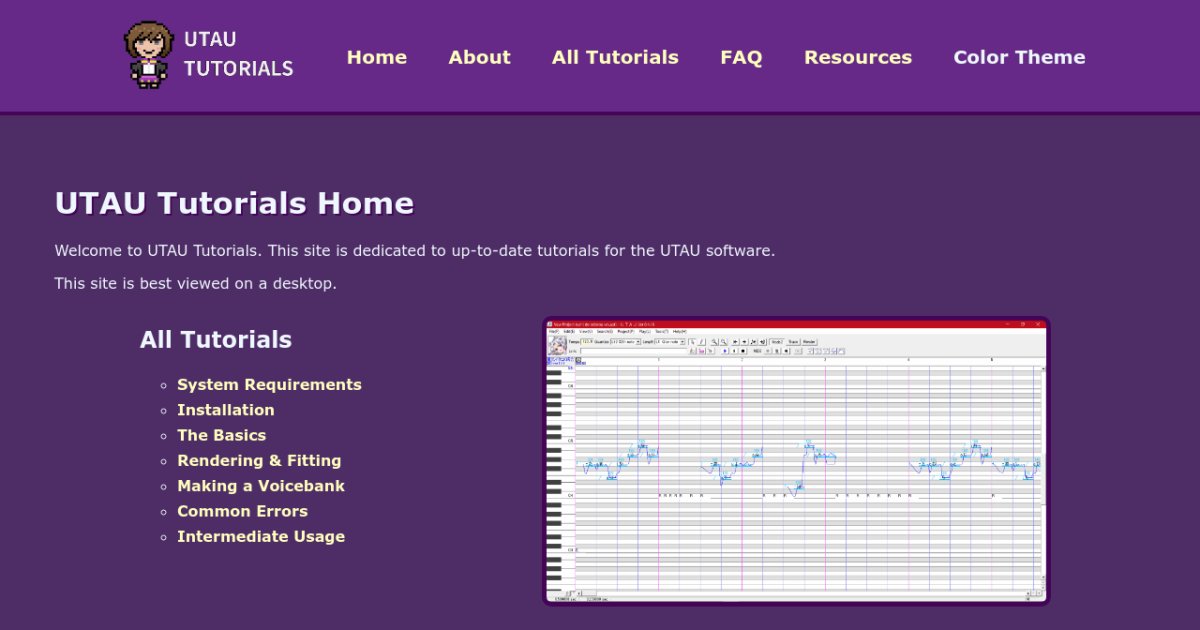Click the UTAU TUTORIALS site title text

pyautogui.click(x=238, y=55)
